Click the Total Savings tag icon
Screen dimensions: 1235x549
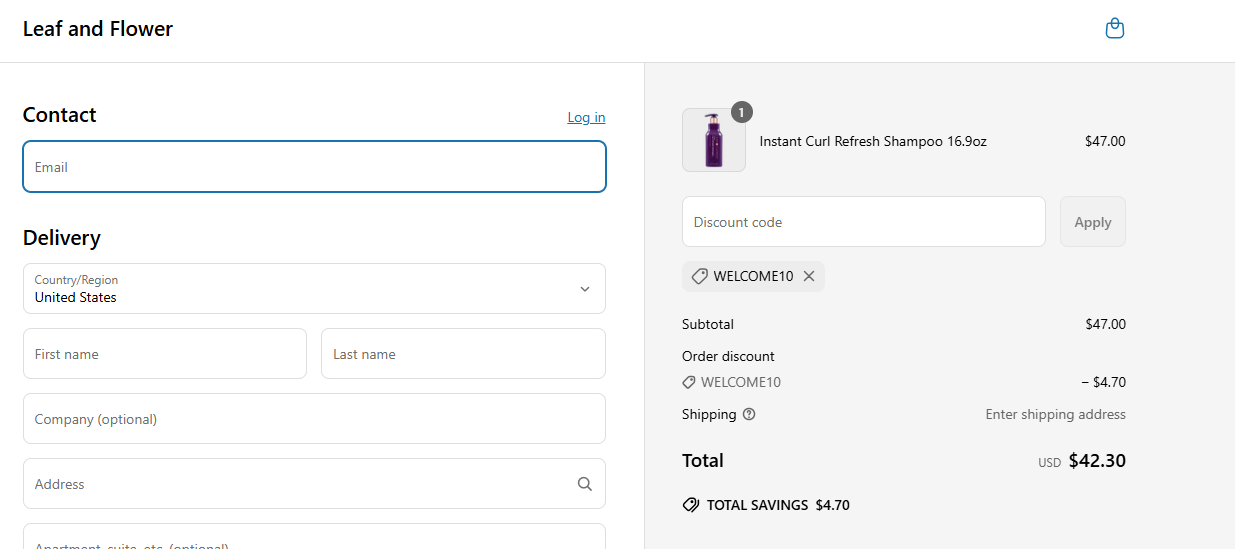tap(691, 505)
